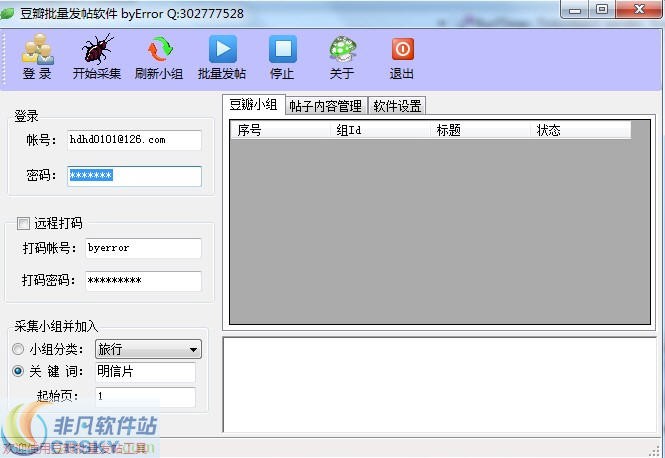Switch to the 豆瓣小组 tab

click(x=253, y=104)
